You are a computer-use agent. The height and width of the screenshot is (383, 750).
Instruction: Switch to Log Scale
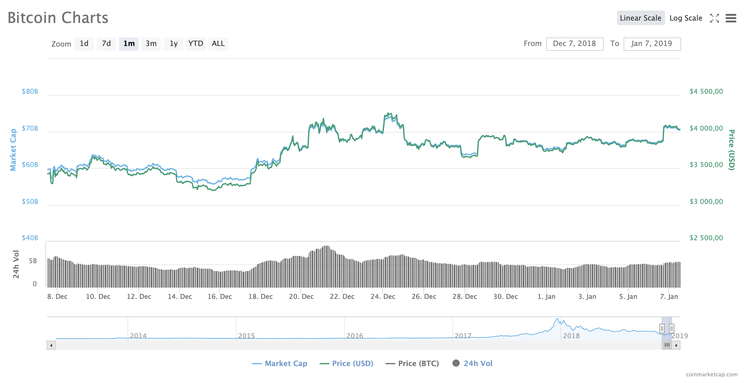pos(685,18)
